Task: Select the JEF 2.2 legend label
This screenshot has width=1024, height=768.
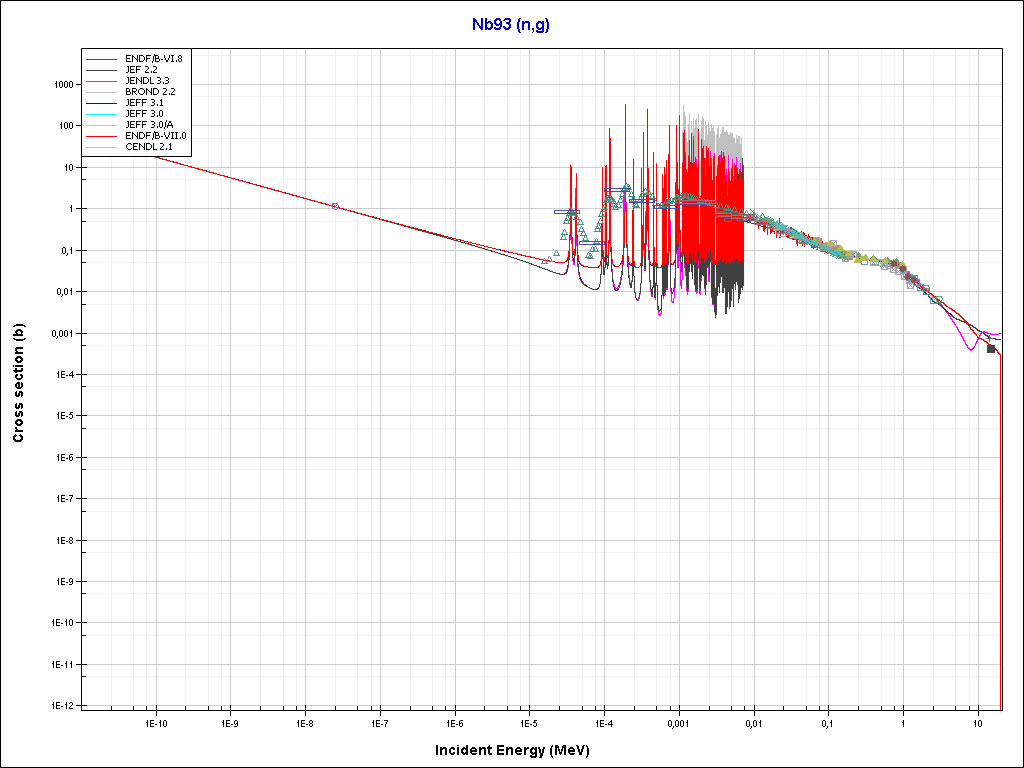Action: click(x=141, y=69)
